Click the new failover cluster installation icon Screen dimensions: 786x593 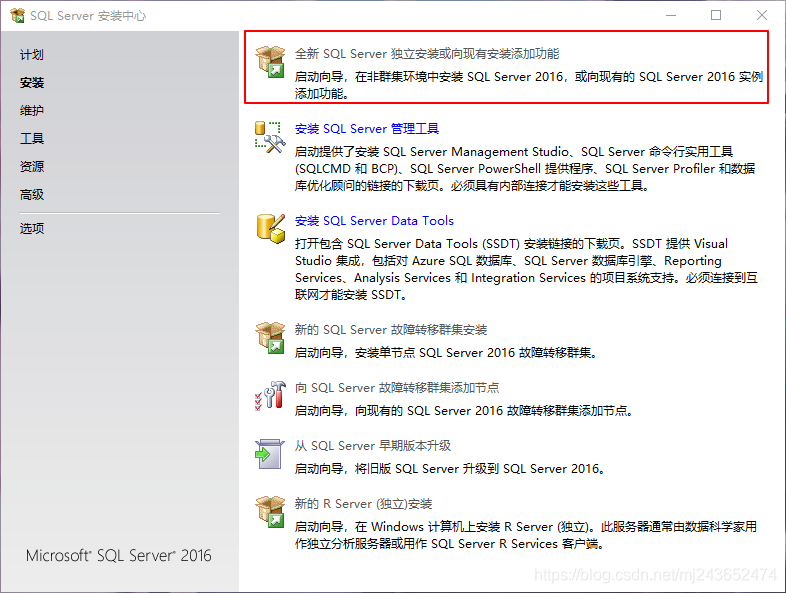click(x=270, y=338)
